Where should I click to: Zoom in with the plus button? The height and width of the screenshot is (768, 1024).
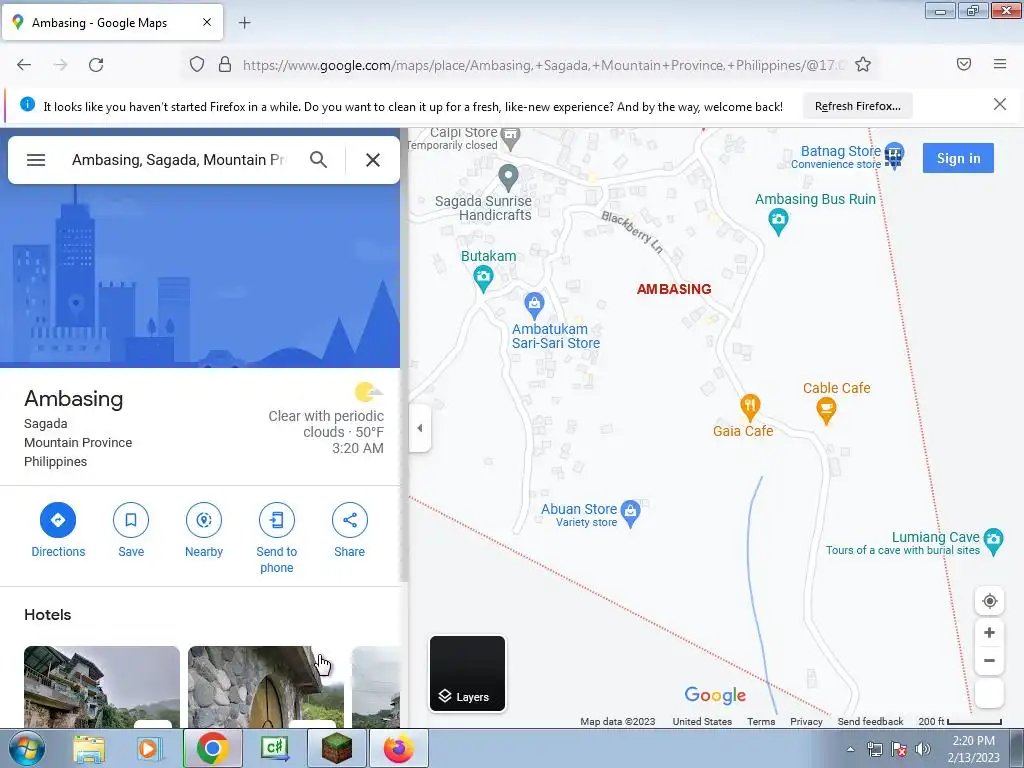989,632
